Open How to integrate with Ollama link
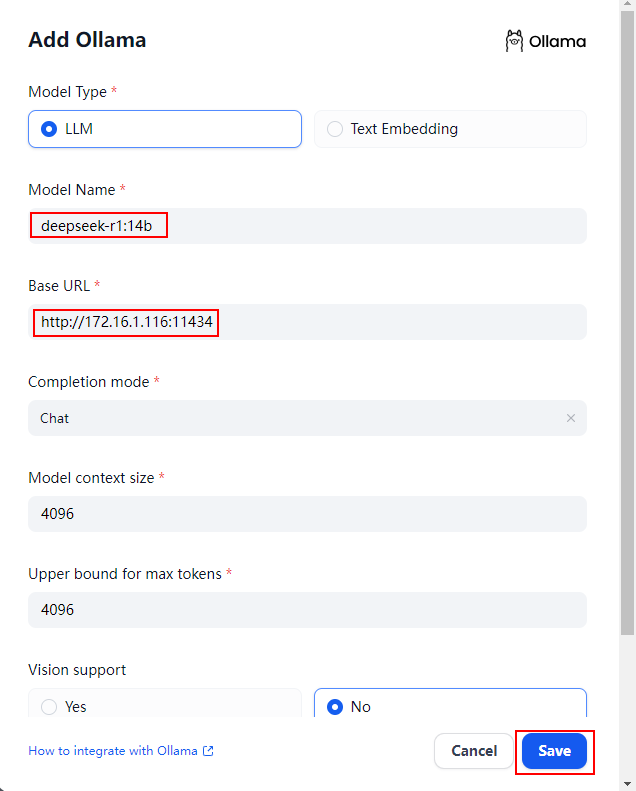 click(x=113, y=751)
